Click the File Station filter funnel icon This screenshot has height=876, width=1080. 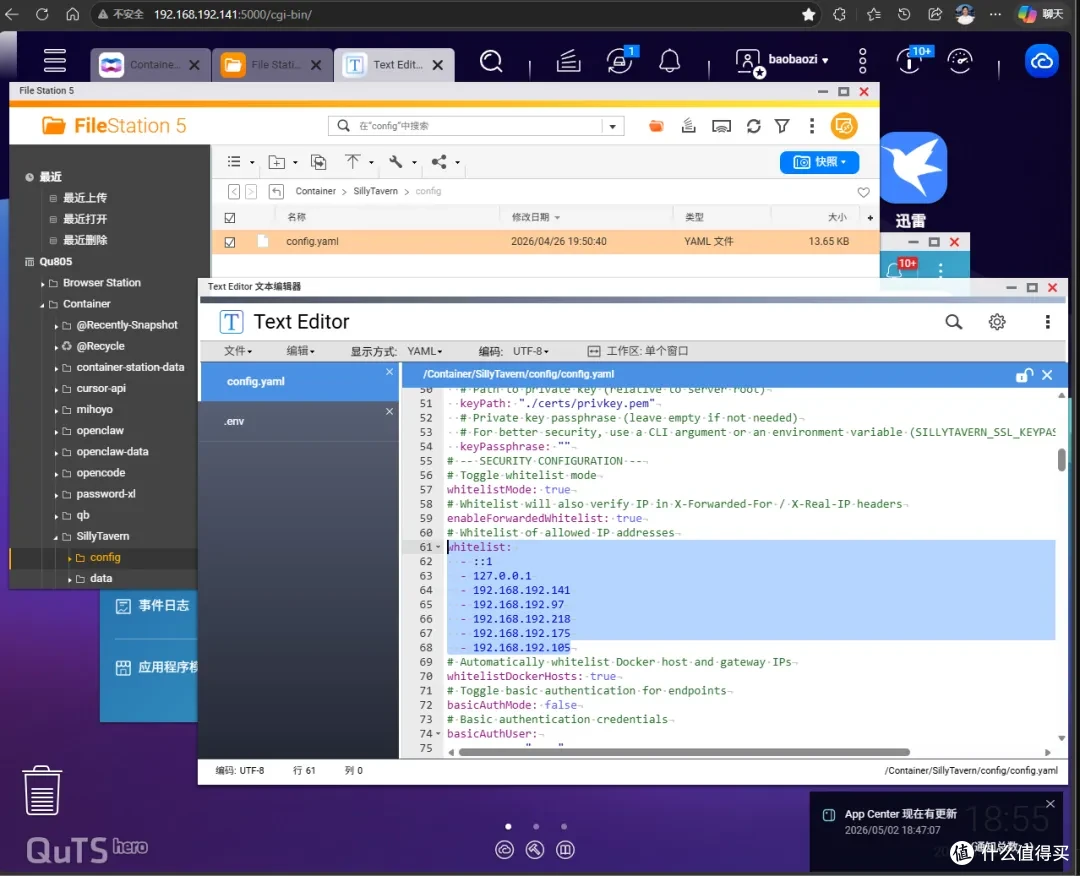coord(782,126)
